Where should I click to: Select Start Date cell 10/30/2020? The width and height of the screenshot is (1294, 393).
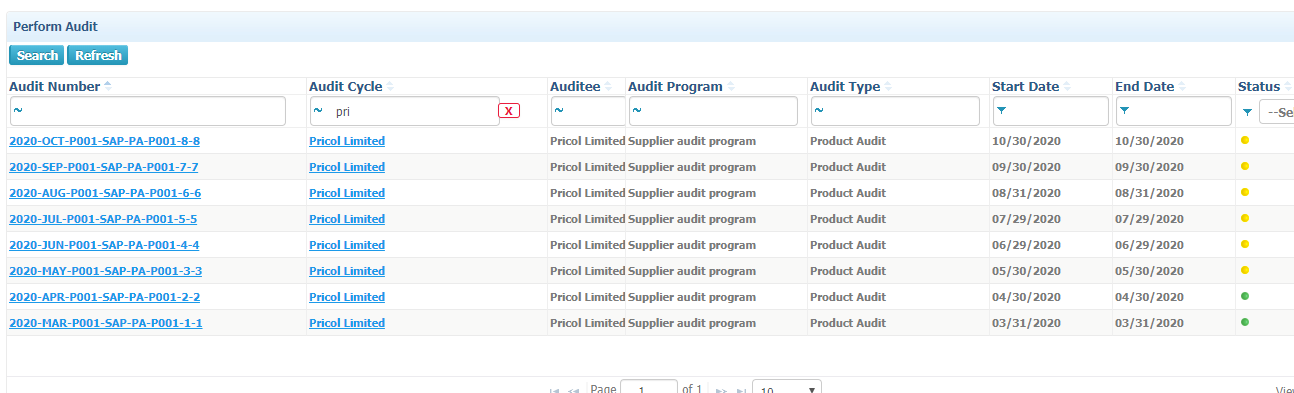coord(1026,141)
